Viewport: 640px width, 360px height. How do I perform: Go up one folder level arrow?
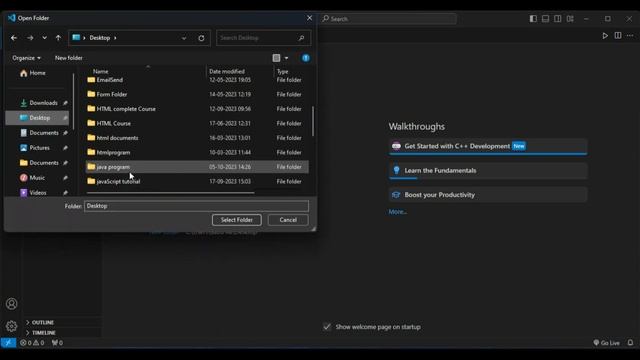58,38
